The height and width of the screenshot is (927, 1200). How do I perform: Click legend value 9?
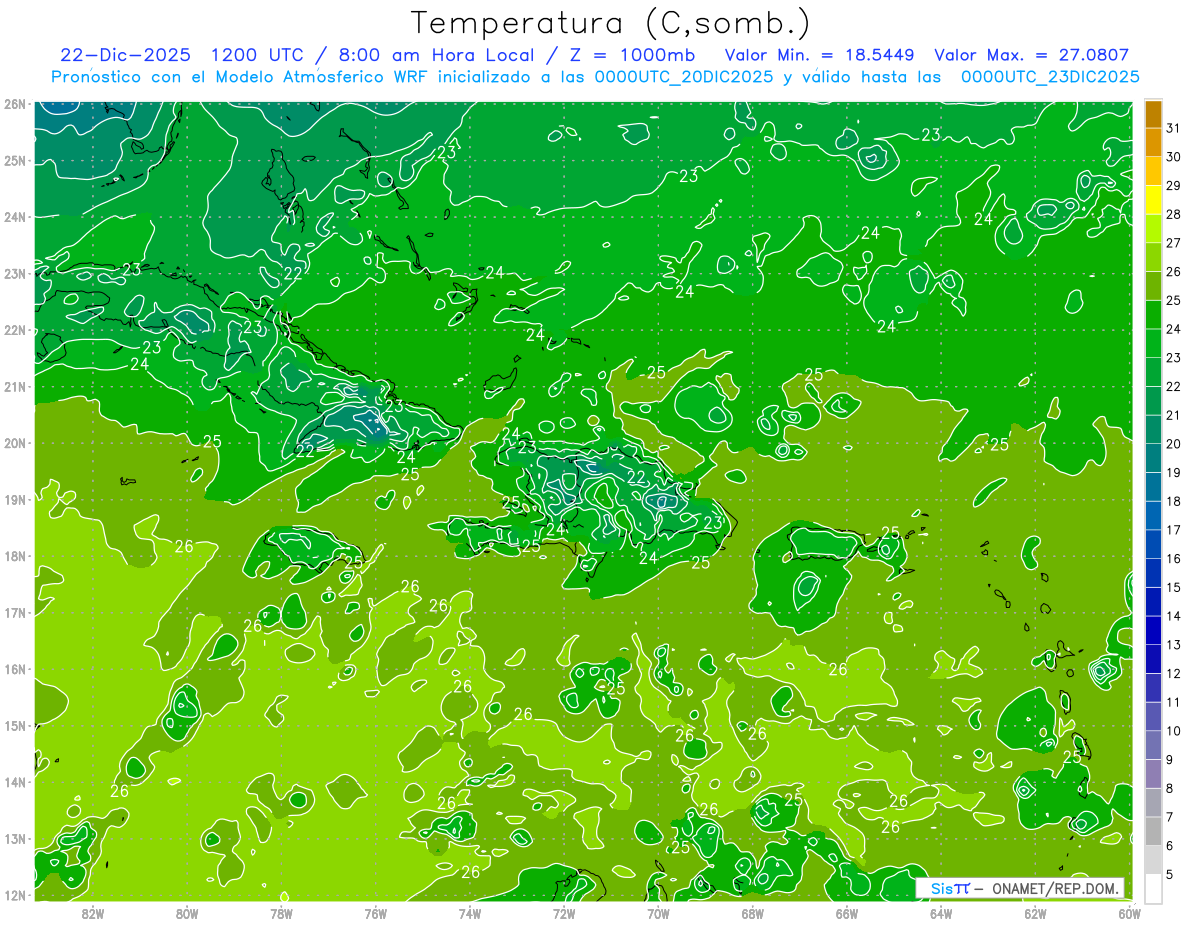tap(1170, 760)
